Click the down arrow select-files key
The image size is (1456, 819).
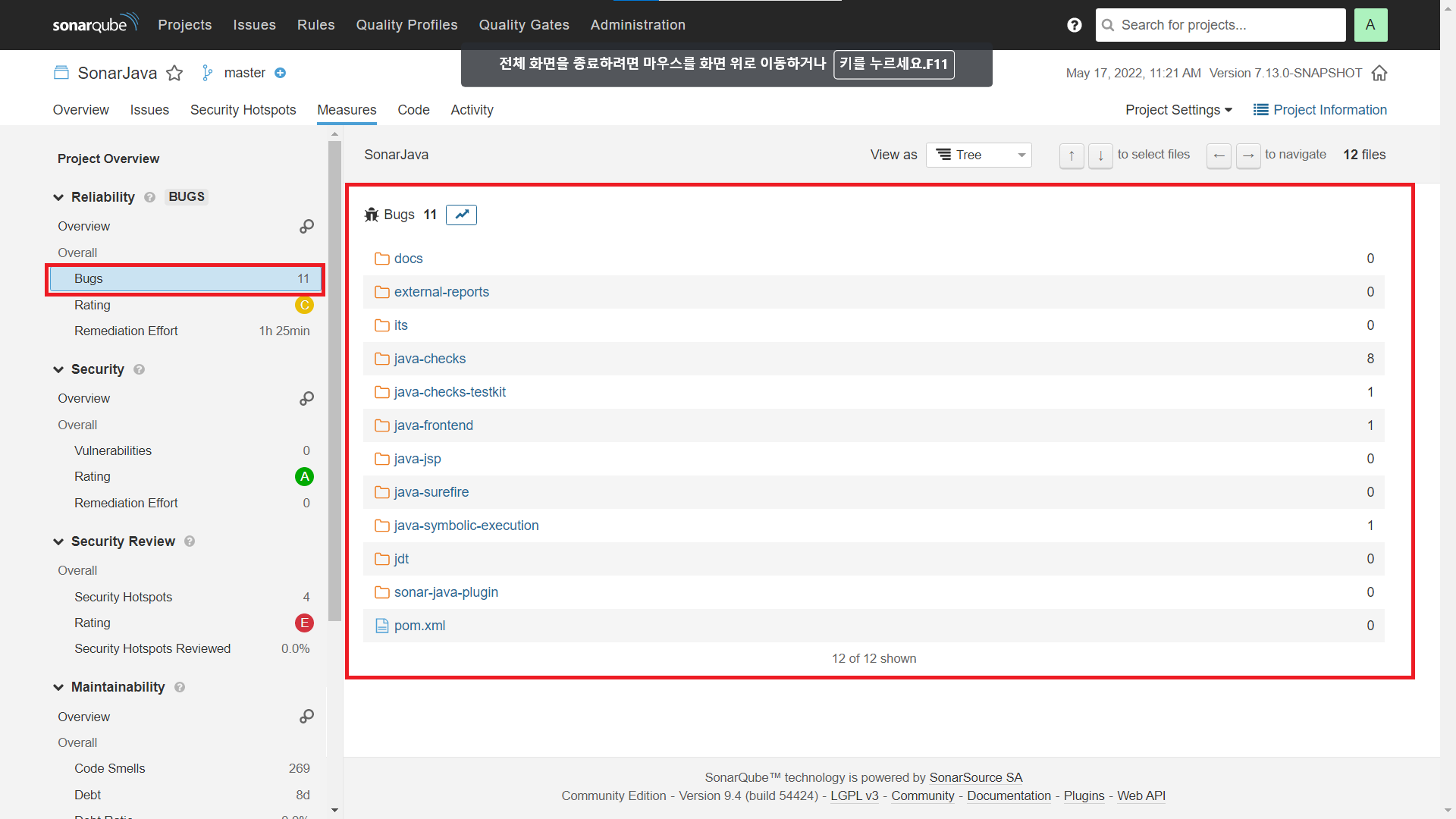(1100, 155)
